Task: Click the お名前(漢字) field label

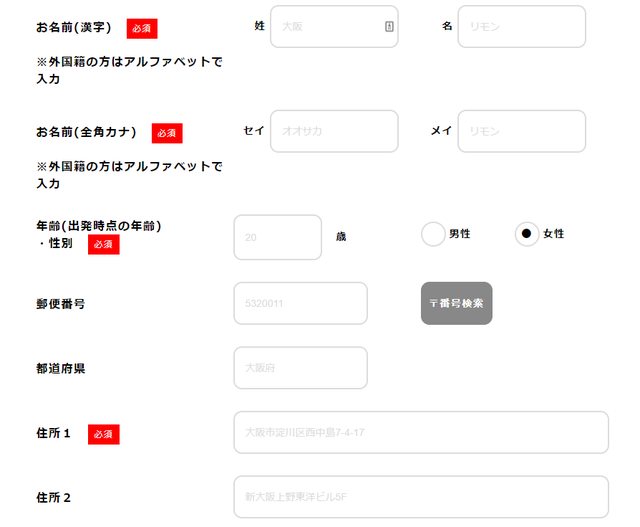Action: pos(74,27)
